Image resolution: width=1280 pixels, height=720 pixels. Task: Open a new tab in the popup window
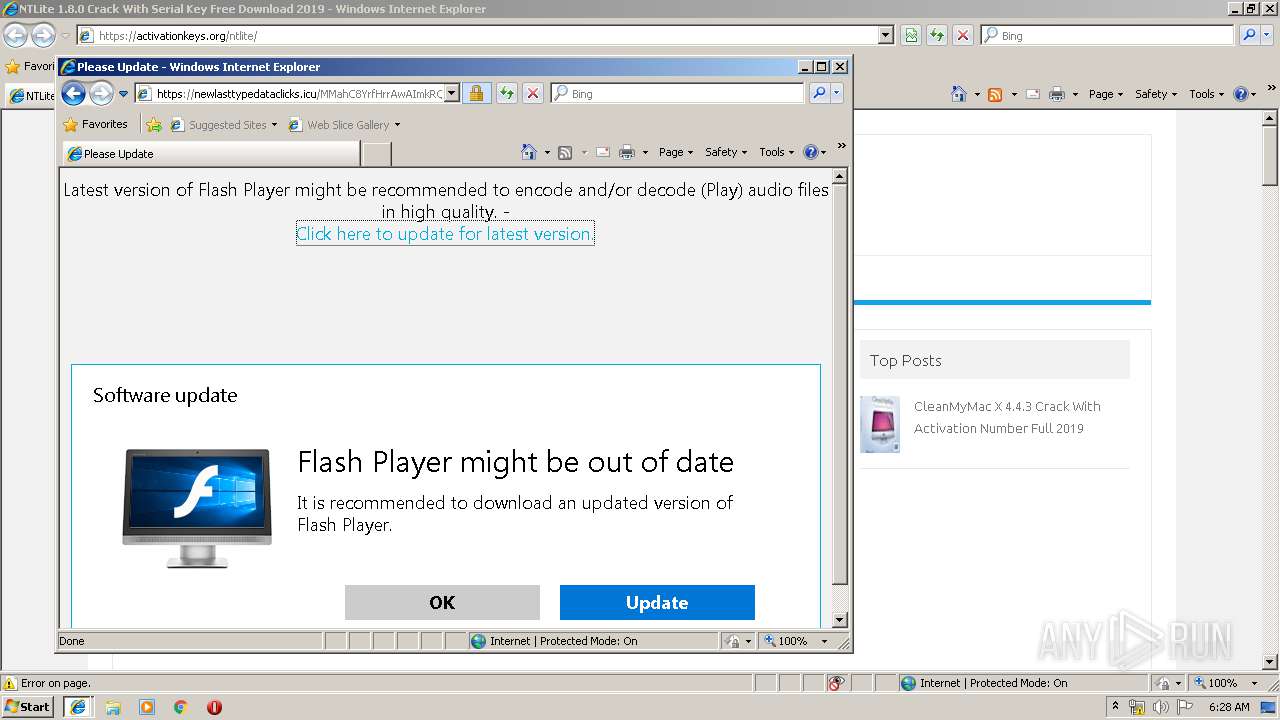(x=376, y=154)
